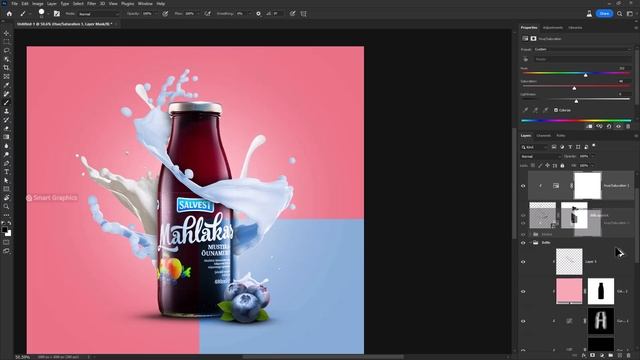The width and height of the screenshot is (640, 360).
Task: Switch to the Channels tab
Action: [x=544, y=136]
